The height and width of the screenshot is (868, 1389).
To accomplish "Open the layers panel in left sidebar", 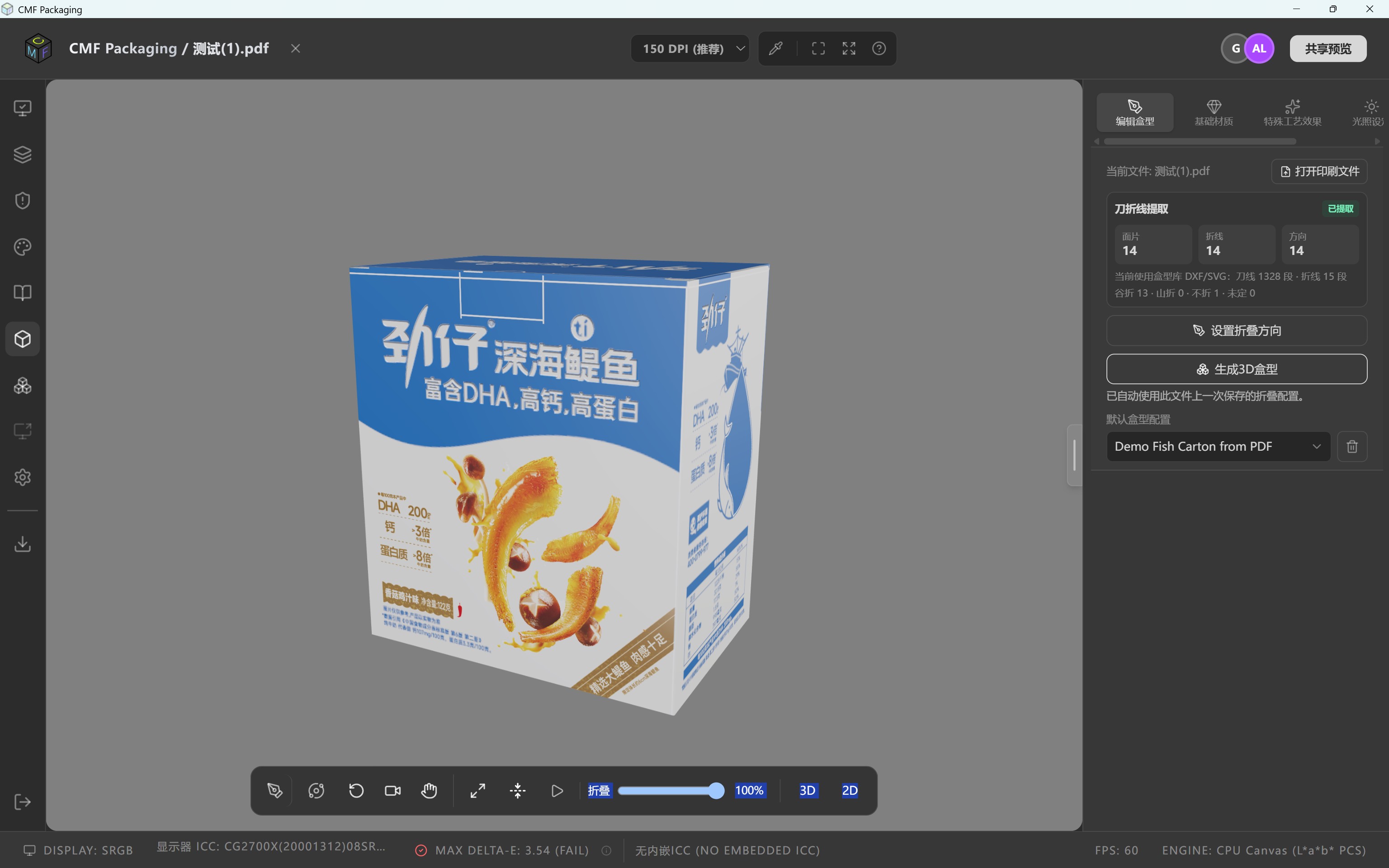I will point(23,155).
